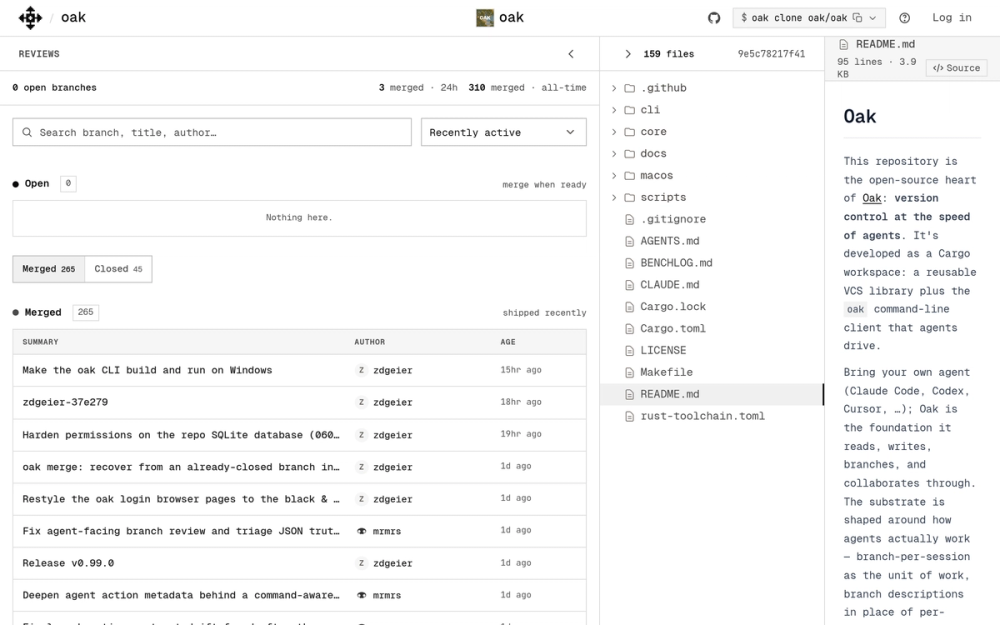Focus the Search branch, title, author field
Screen dimensions: 1000x625
[x=212, y=132]
